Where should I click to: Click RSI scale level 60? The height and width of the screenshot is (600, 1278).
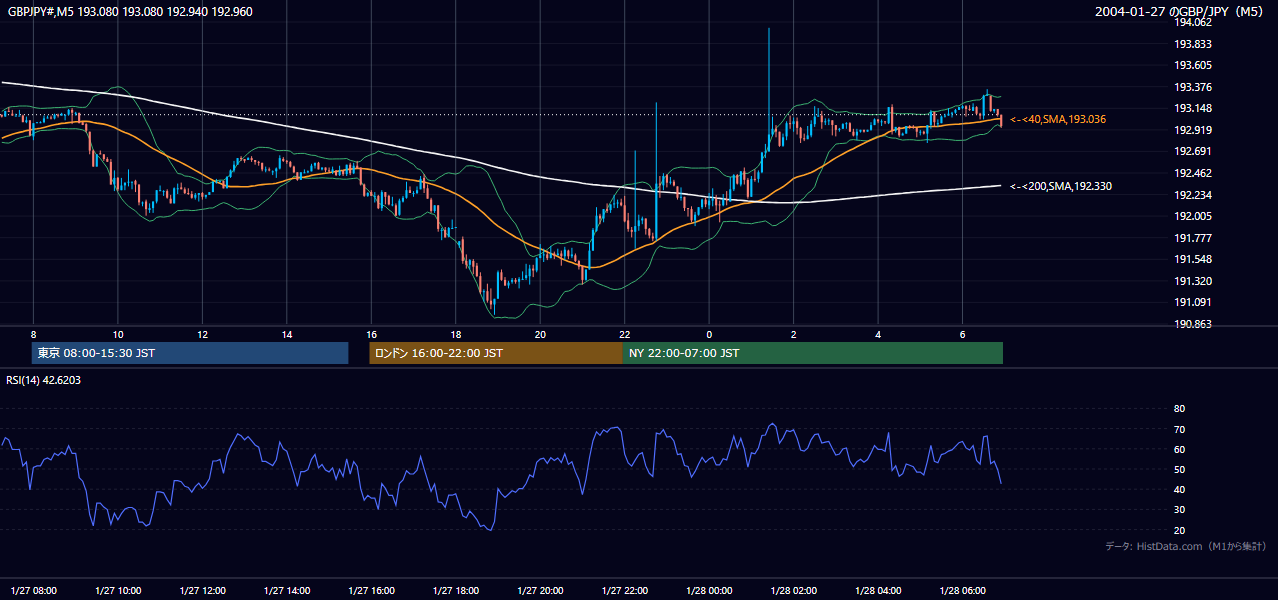click(x=1179, y=449)
